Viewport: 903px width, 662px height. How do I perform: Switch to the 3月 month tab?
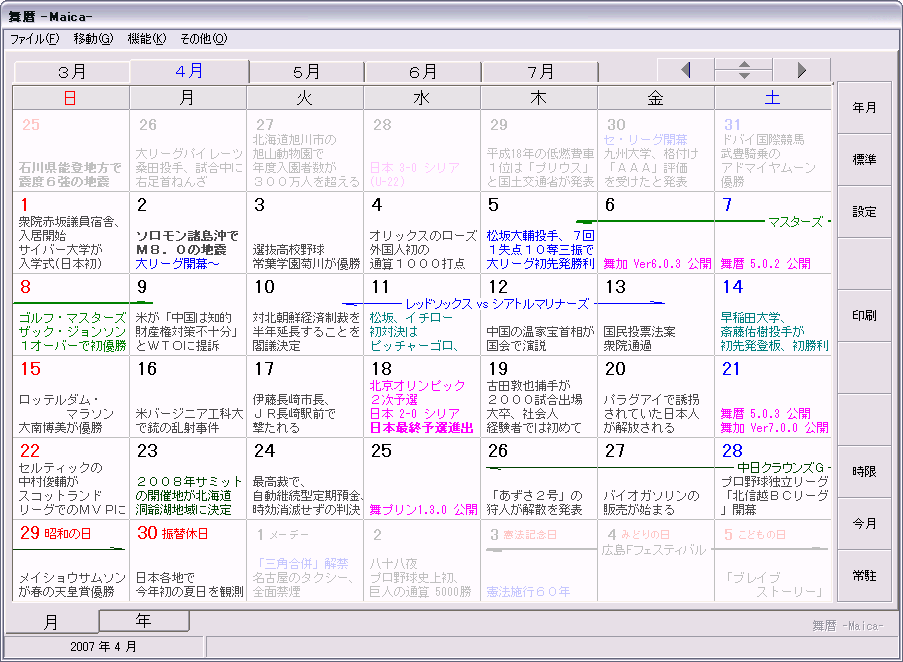[x=72, y=72]
